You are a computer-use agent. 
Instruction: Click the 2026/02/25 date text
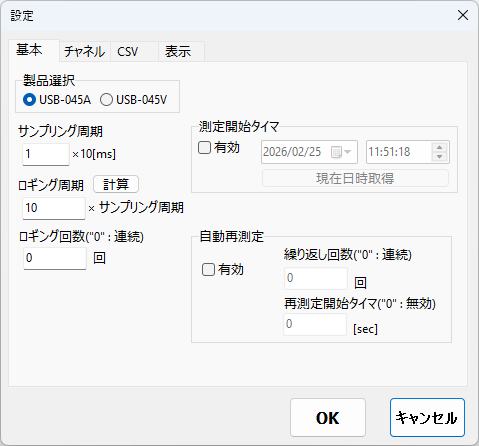[292, 152]
